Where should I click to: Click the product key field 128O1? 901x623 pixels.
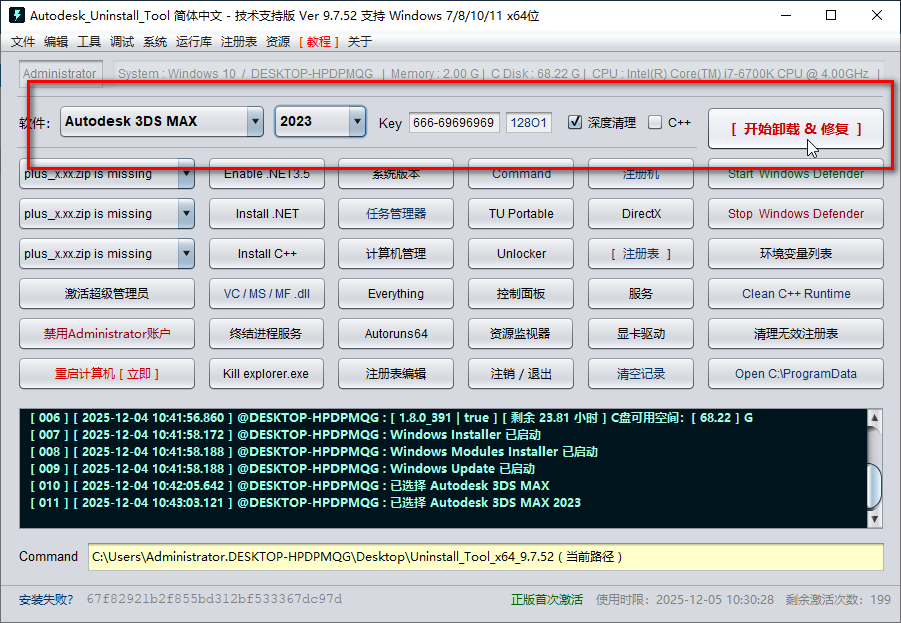click(529, 122)
